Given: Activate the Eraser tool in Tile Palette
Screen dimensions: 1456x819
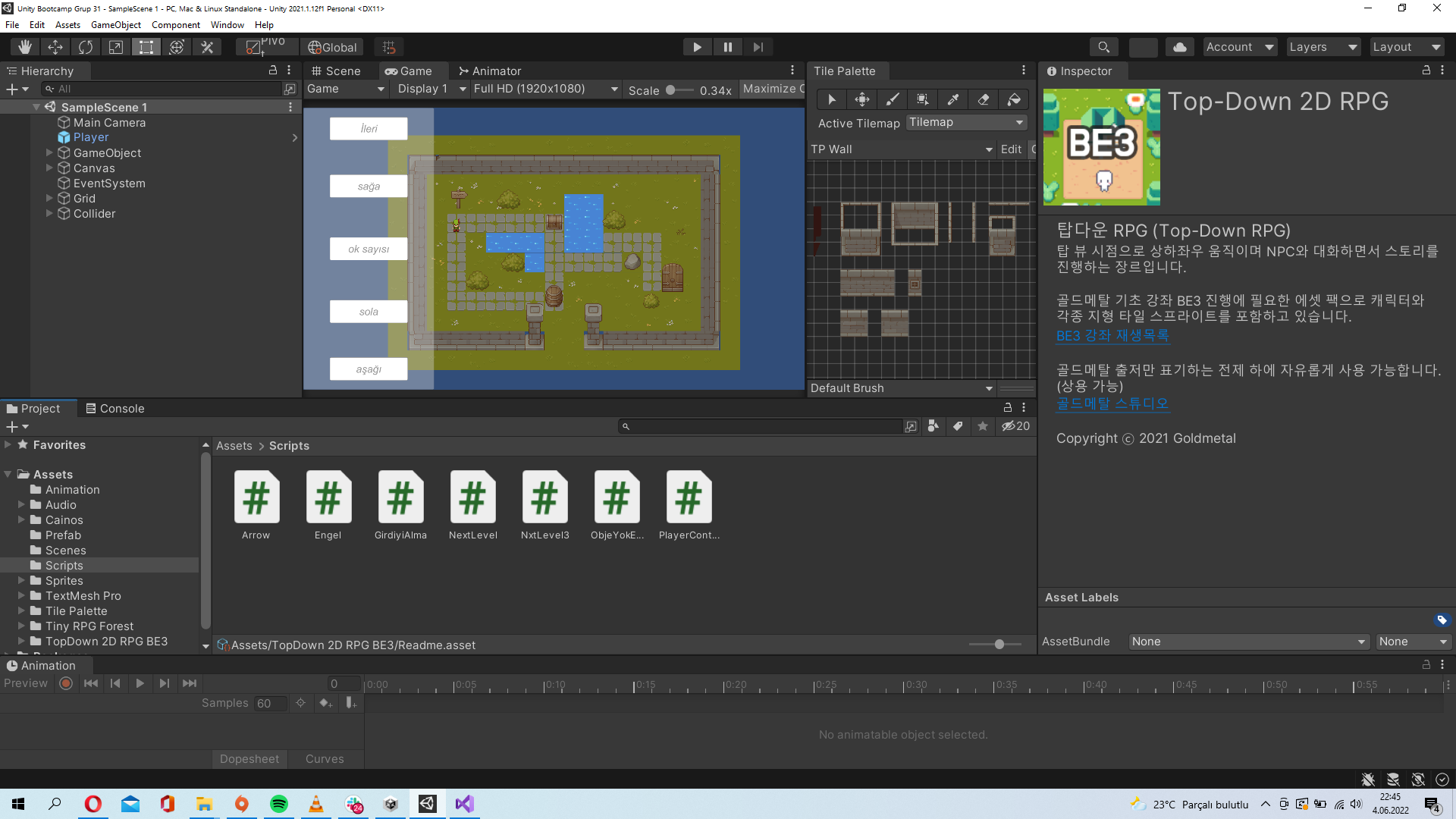Looking at the screenshot, I should pos(983,99).
